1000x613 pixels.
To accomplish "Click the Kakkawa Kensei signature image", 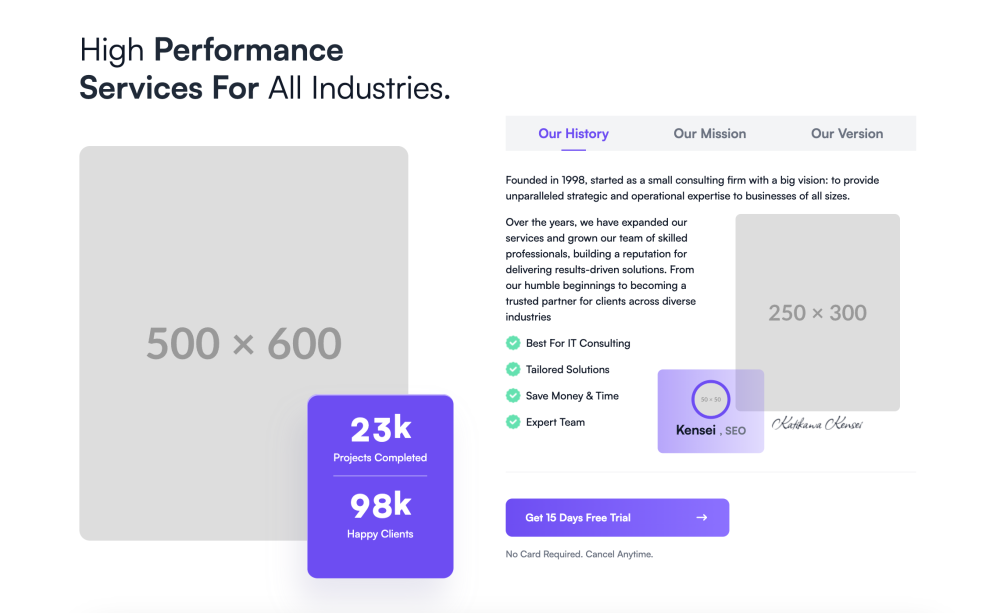I will click(817, 424).
